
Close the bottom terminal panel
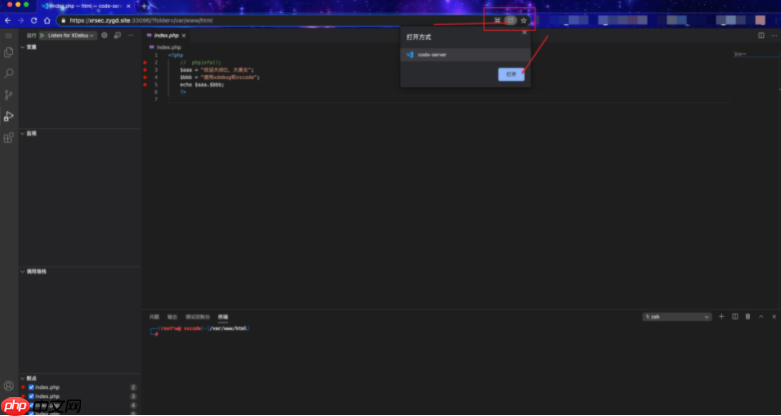click(x=774, y=316)
